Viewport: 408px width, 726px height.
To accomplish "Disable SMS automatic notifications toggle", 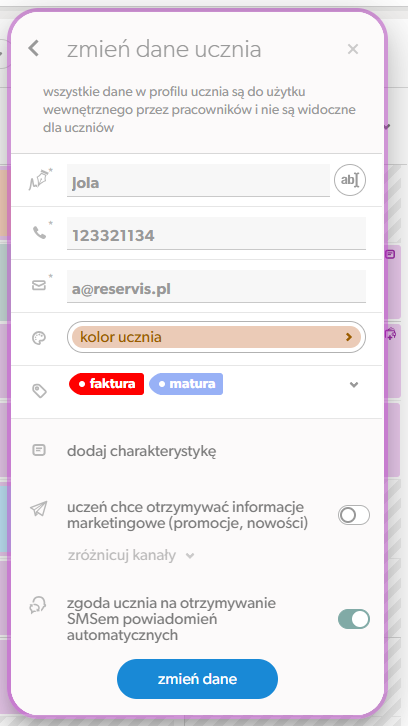I will coord(354,619).
